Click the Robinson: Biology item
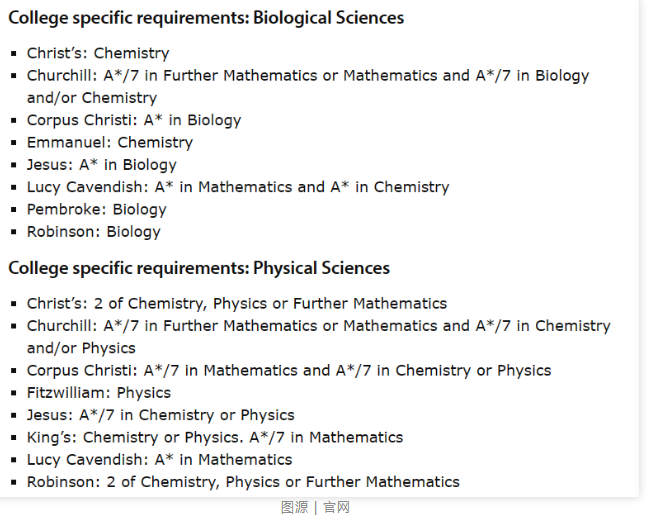Screen dimensions: 647x517 tap(94, 231)
